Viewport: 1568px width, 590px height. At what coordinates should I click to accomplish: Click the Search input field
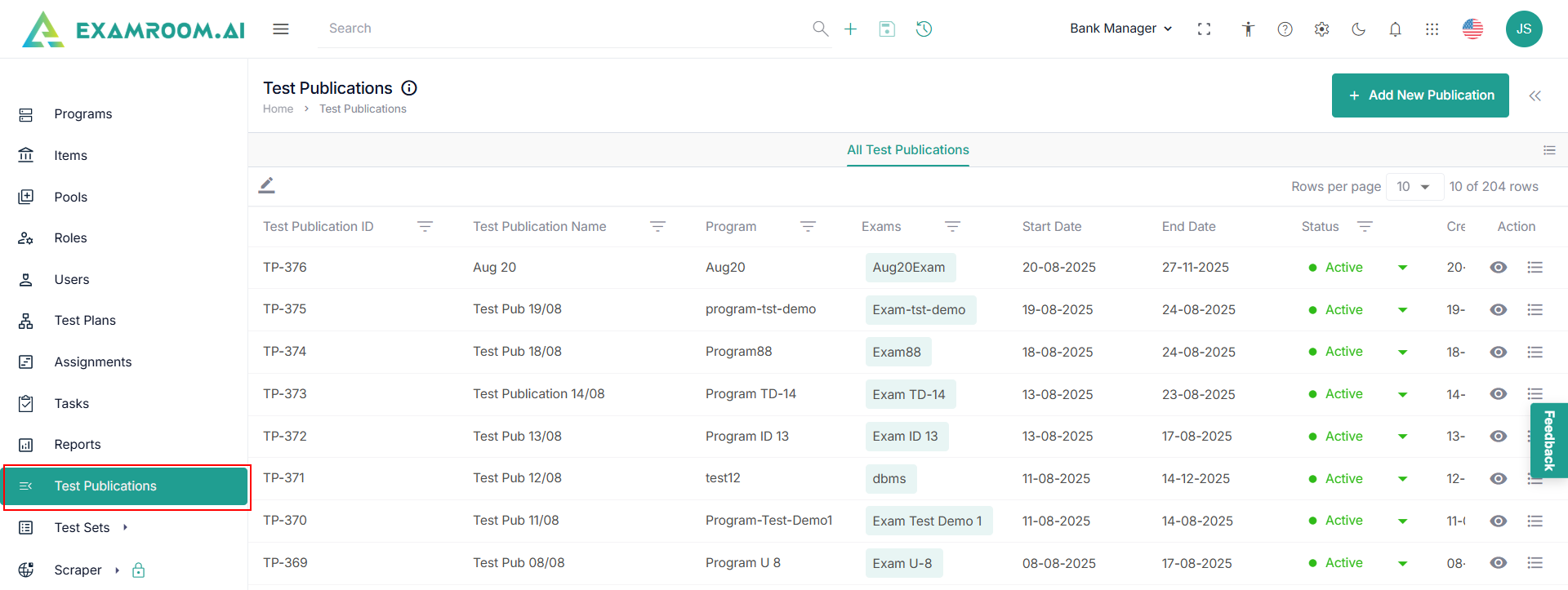coord(563,29)
